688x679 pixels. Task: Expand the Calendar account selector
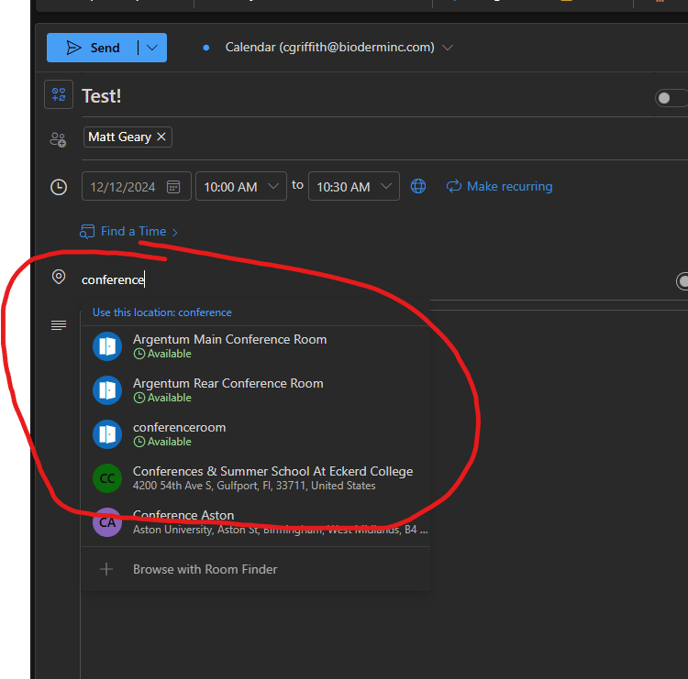click(x=448, y=47)
